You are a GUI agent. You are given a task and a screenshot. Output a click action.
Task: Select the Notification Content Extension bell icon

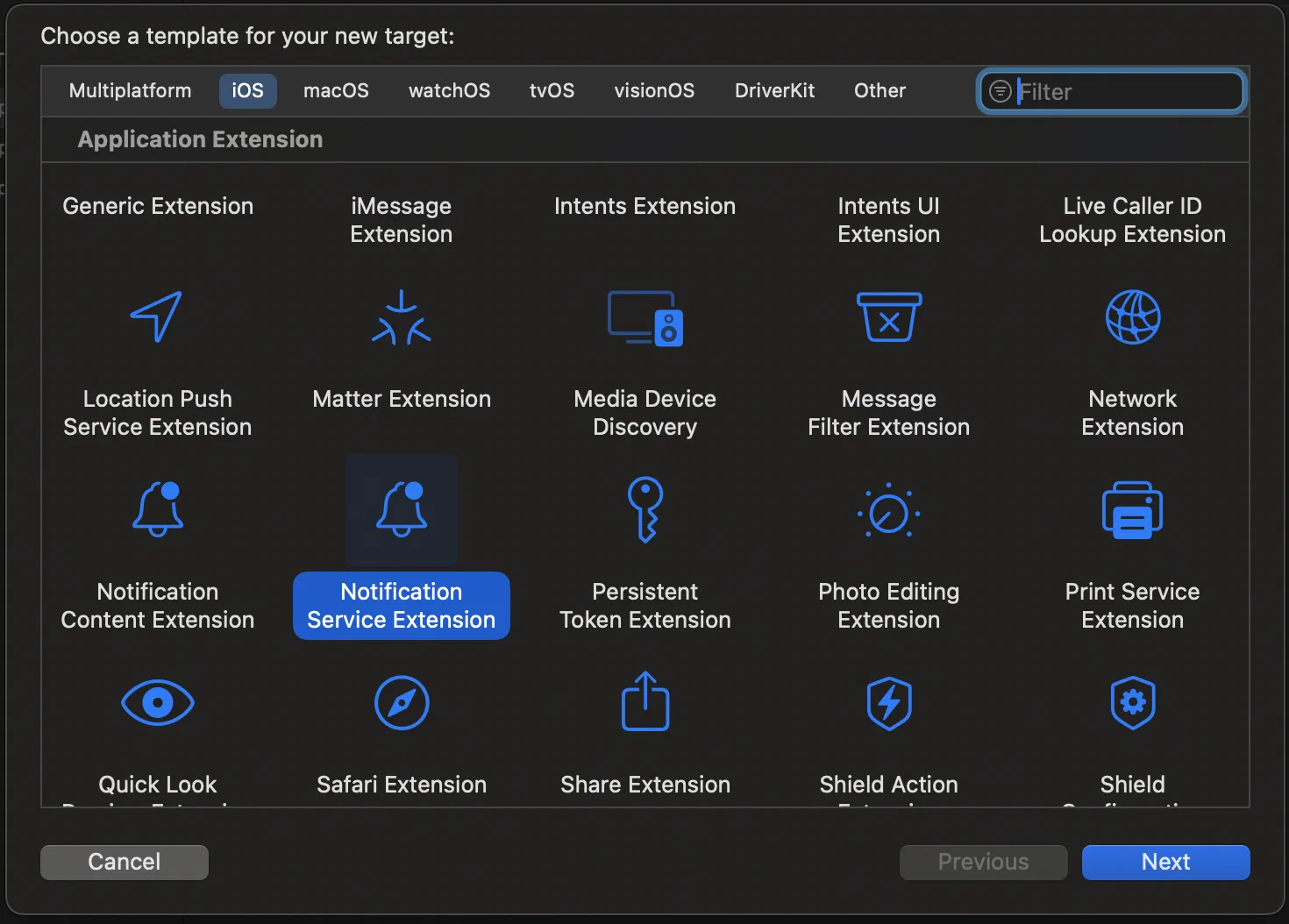(158, 509)
